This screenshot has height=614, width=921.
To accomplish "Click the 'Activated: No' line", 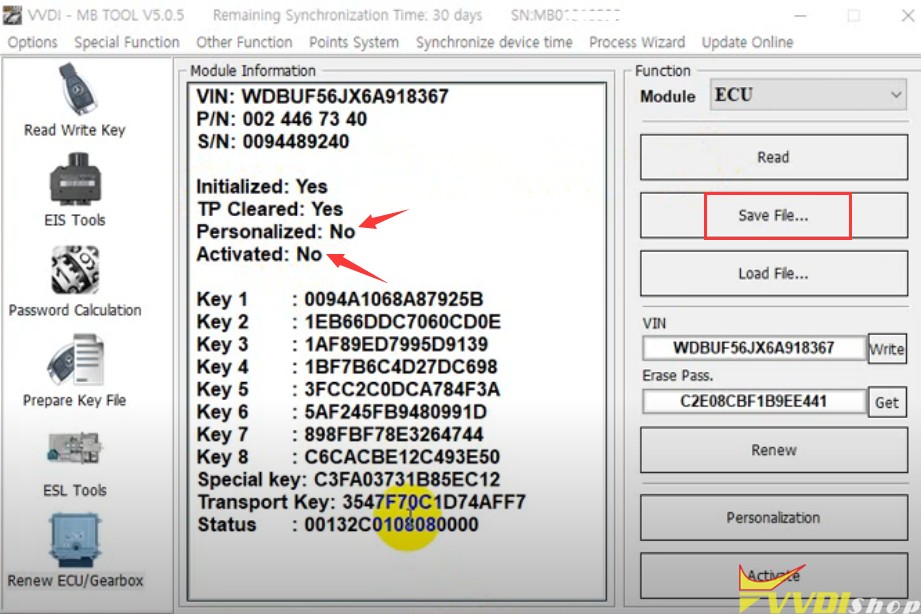I will [259, 254].
